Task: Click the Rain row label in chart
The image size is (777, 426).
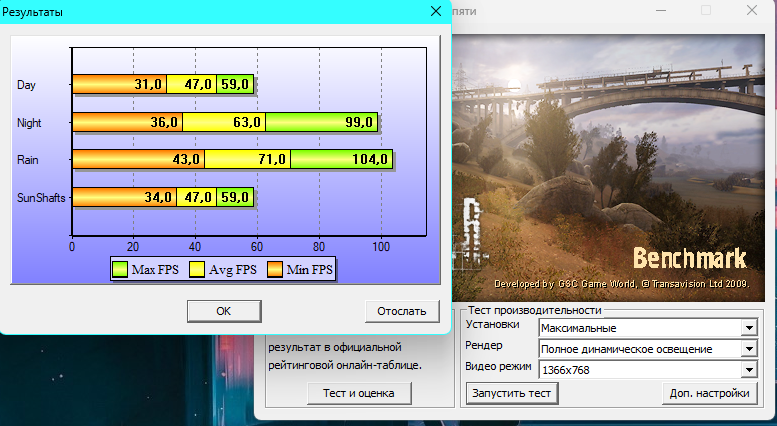Action: [28, 160]
